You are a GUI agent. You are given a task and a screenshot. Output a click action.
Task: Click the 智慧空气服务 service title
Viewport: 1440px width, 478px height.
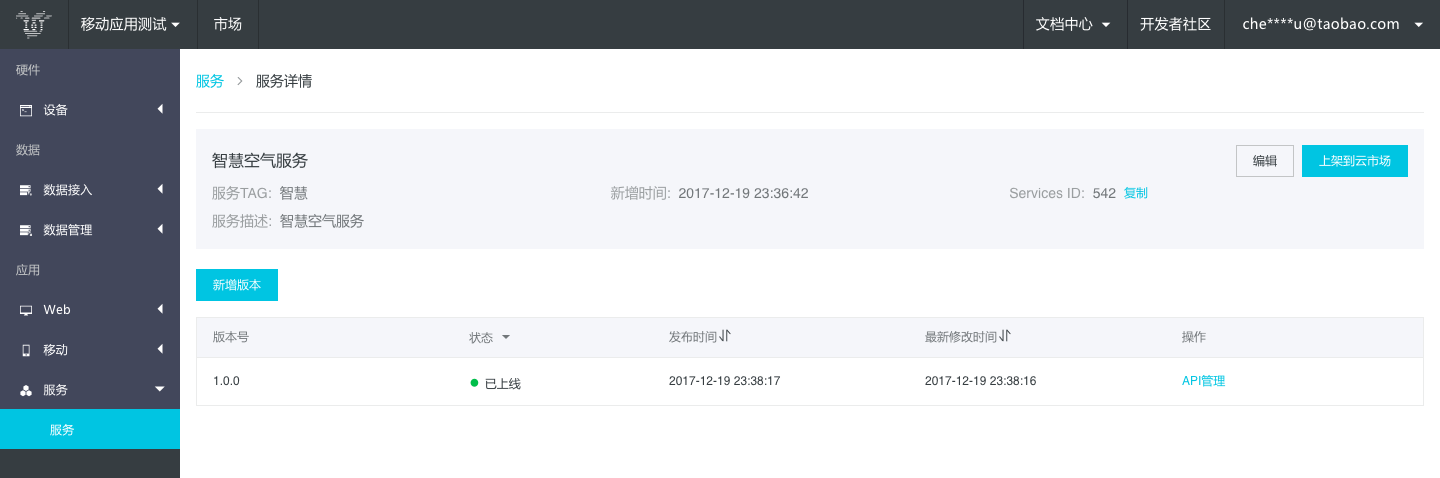pyautogui.click(x=260, y=160)
